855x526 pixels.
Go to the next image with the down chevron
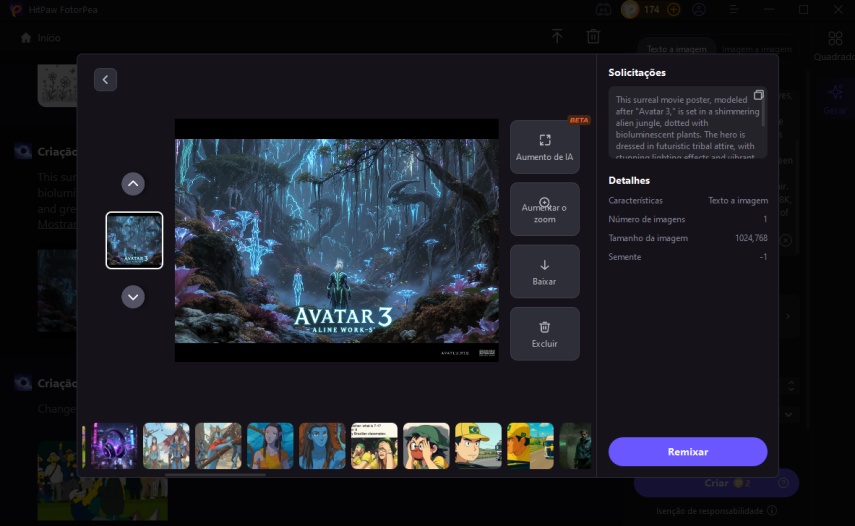(133, 297)
